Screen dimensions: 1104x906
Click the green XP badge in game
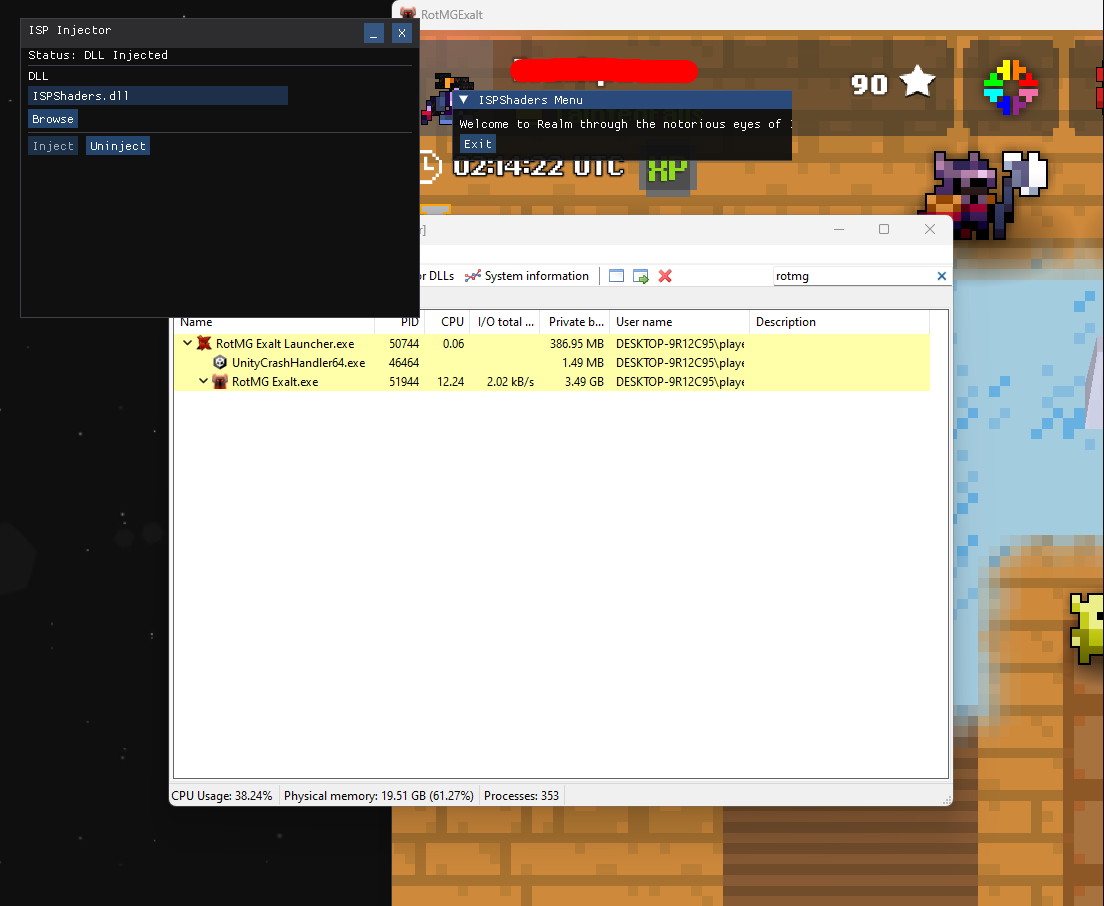click(x=667, y=172)
